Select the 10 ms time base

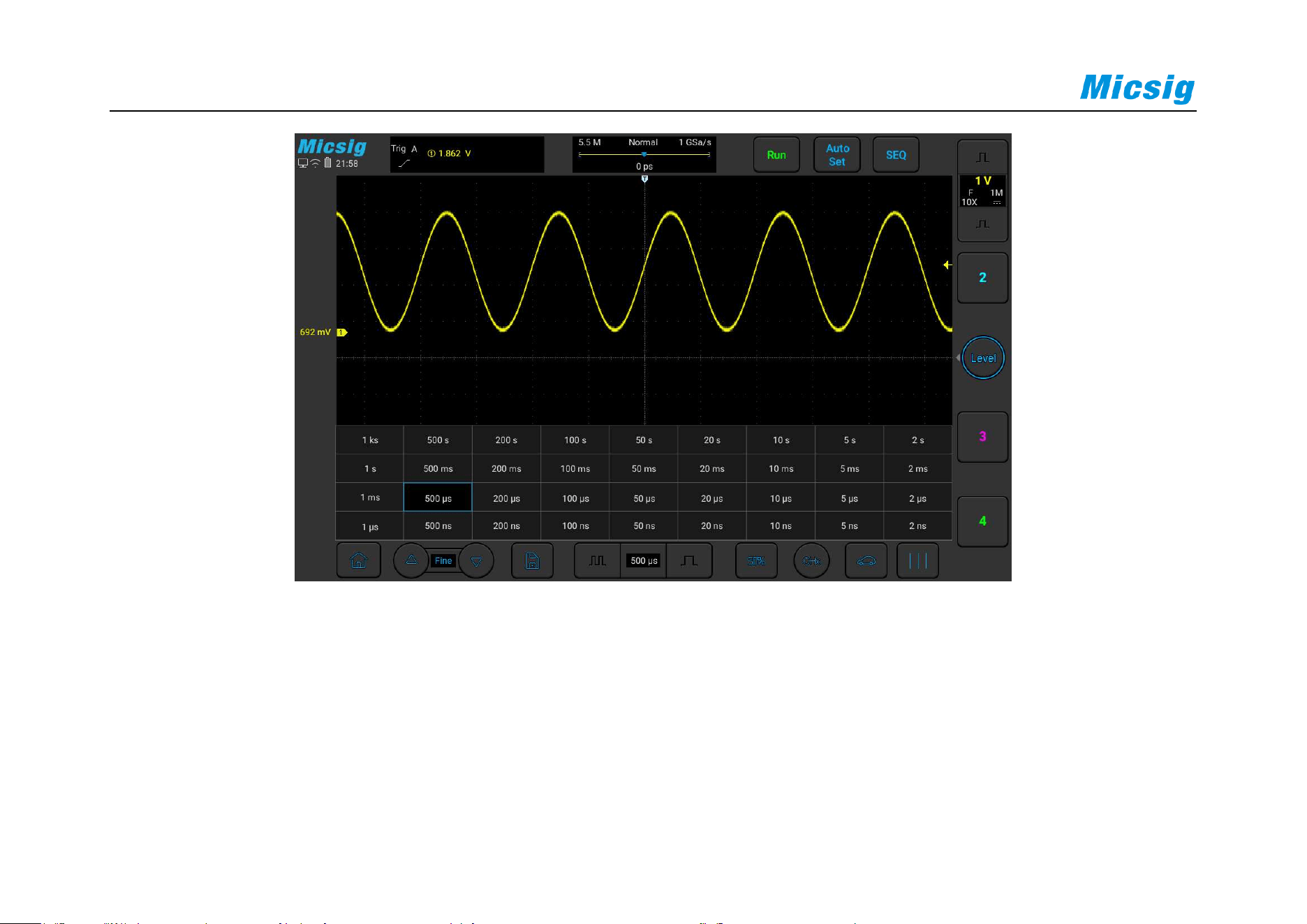[781, 469]
